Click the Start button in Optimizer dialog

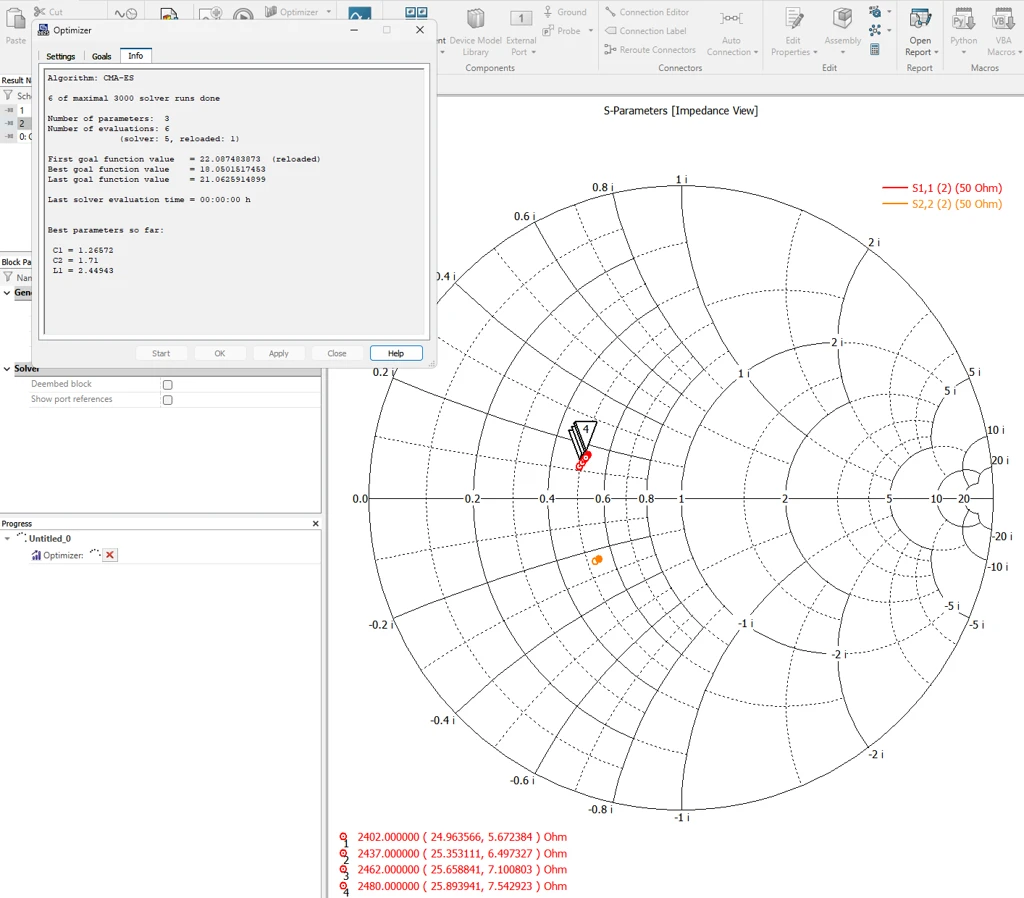point(161,353)
